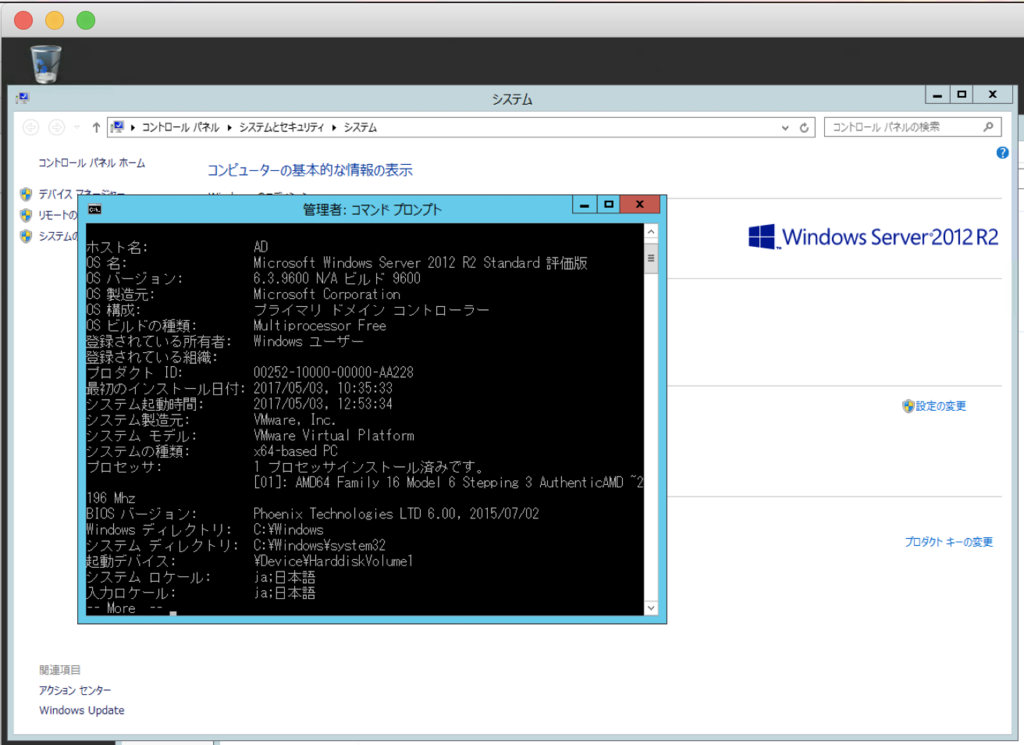This screenshot has width=1024, height=745.
Task: Expand address bar history dropdown
Action: (x=785, y=128)
